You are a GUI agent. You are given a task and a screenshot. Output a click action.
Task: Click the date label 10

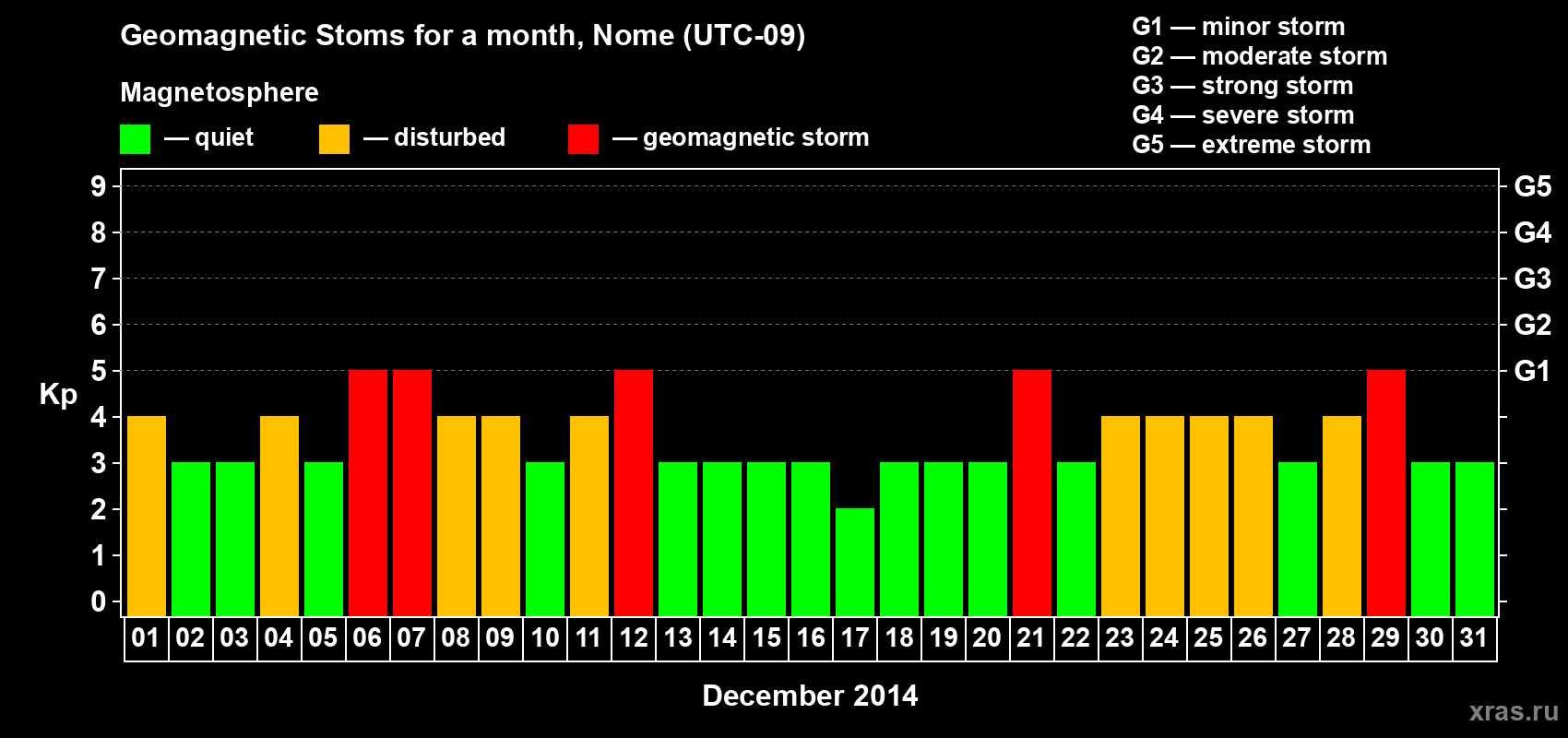(x=544, y=637)
